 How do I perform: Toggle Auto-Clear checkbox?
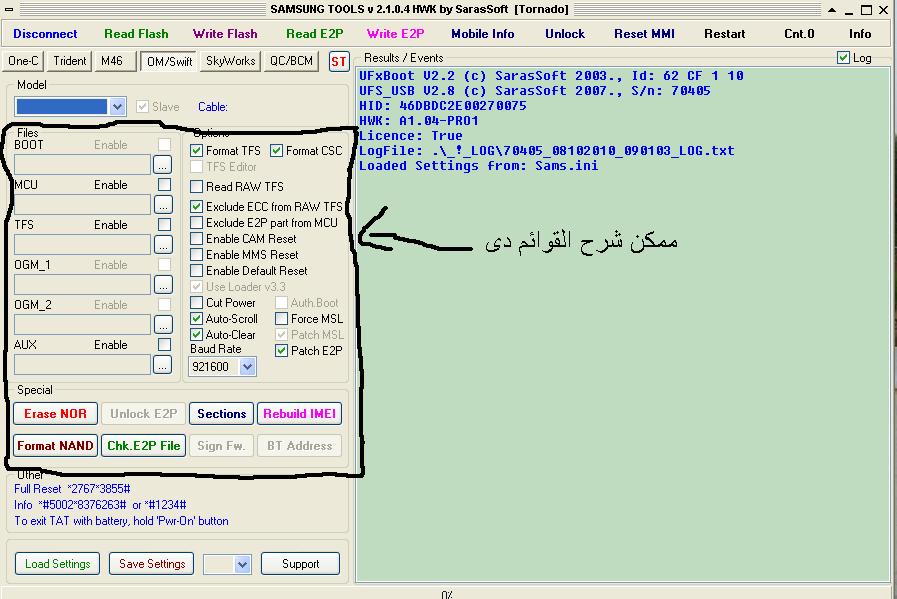(x=196, y=335)
